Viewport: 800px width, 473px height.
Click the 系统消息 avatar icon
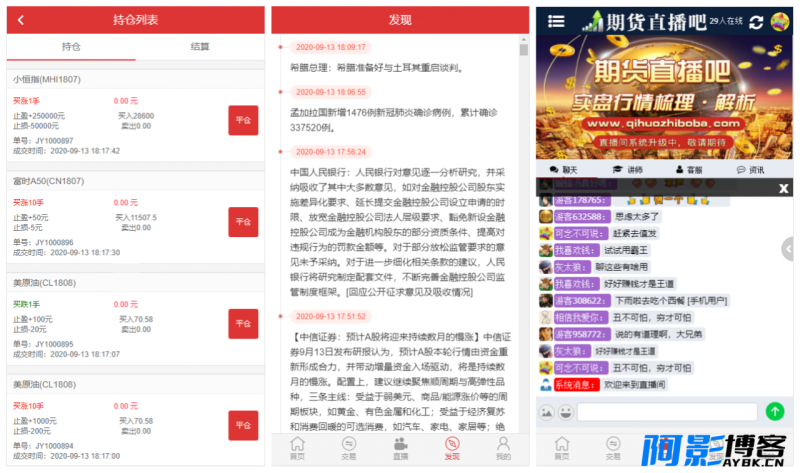[x=546, y=385]
